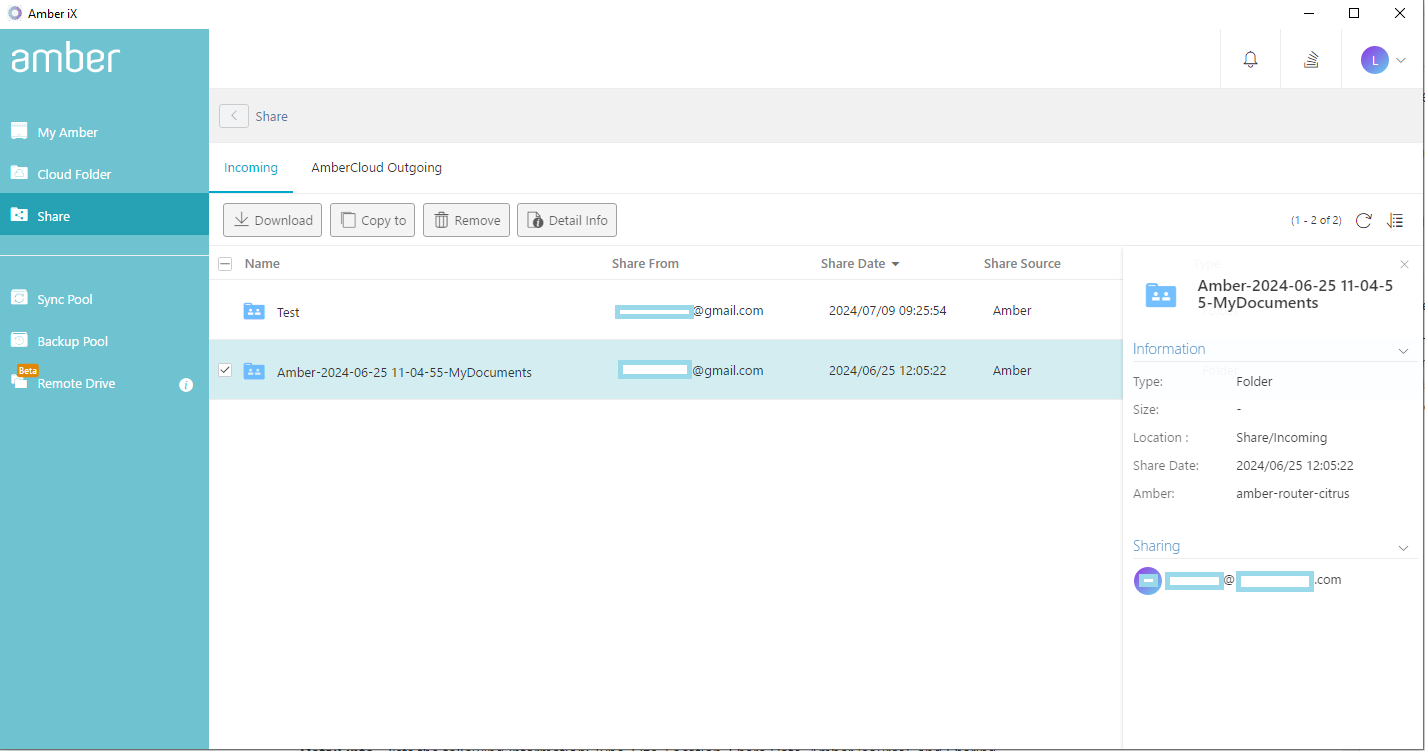1425x751 pixels.
Task: Open the user avatar L menu
Action: tap(1383, 60)
